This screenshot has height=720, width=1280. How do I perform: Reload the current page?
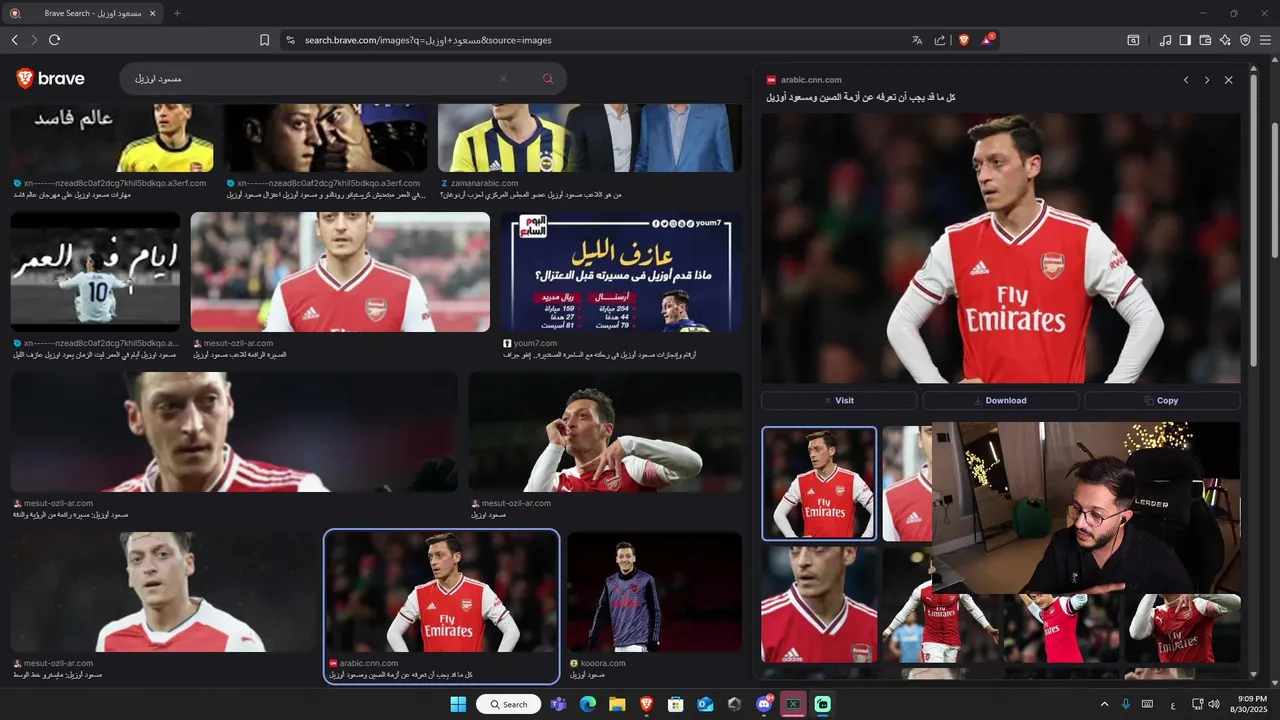[x=54, y=40]
